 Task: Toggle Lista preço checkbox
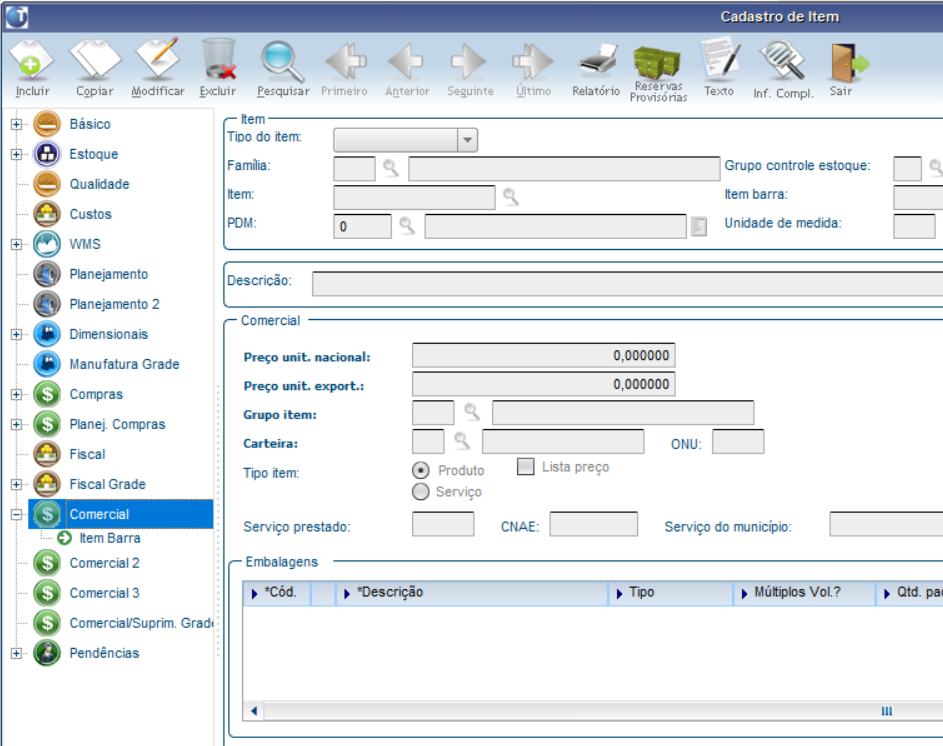tap(526, 466)
